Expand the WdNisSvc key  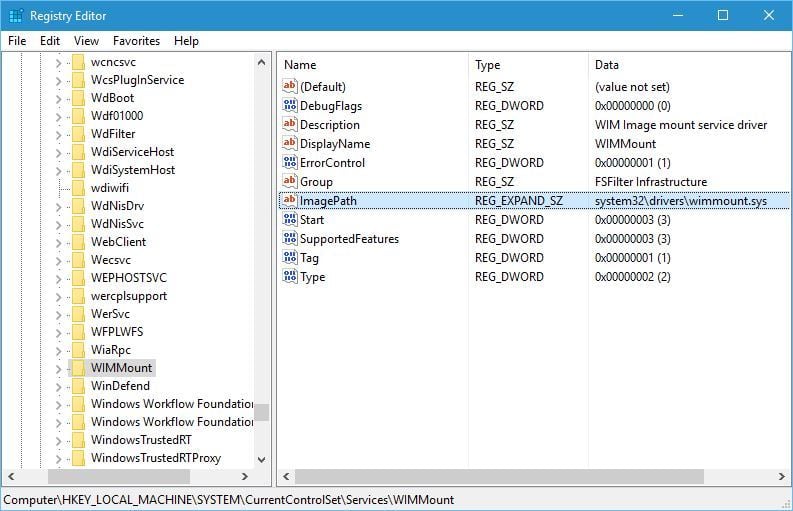(x=58, y=225)
